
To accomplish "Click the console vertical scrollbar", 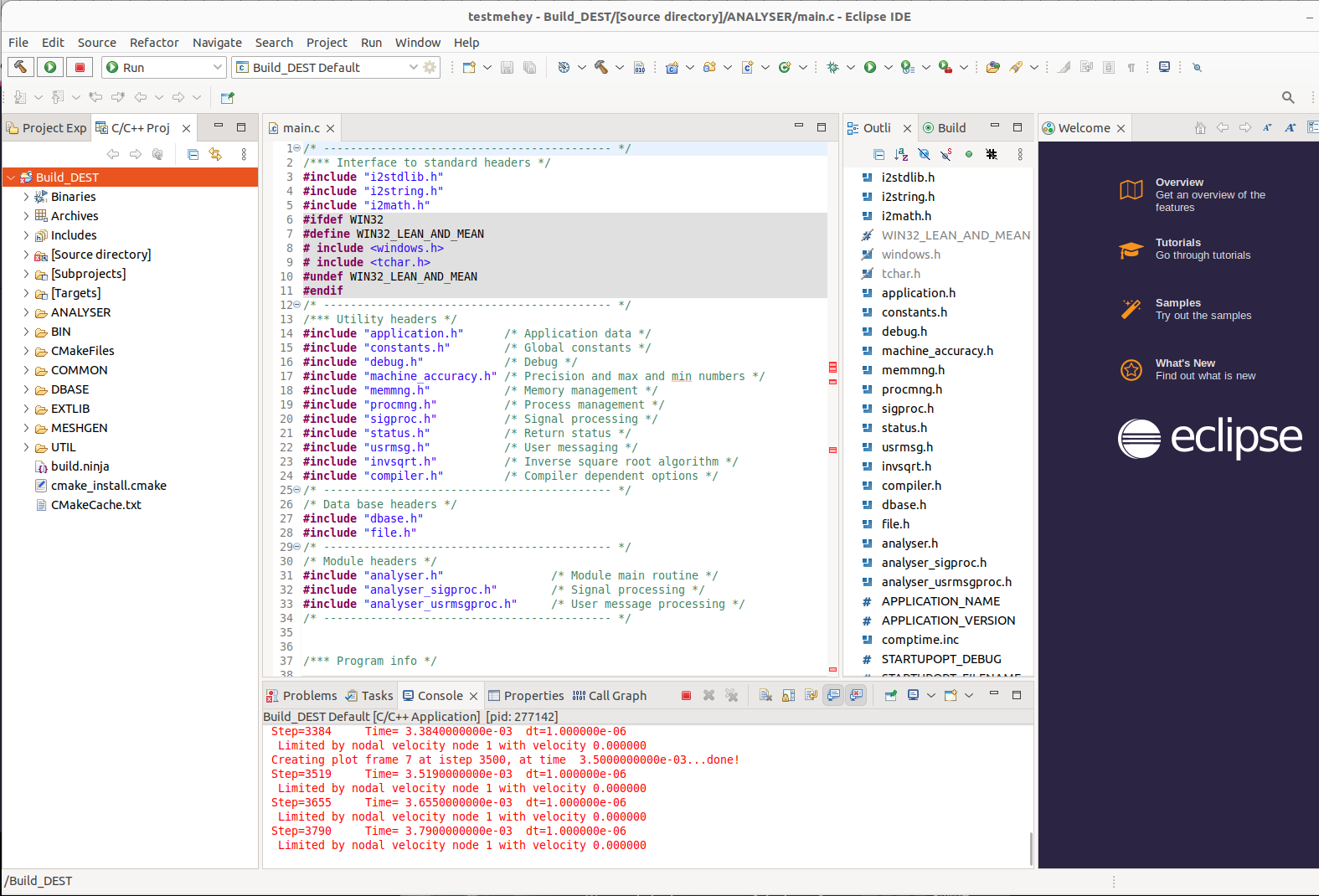I will [x=1031, y=849].
